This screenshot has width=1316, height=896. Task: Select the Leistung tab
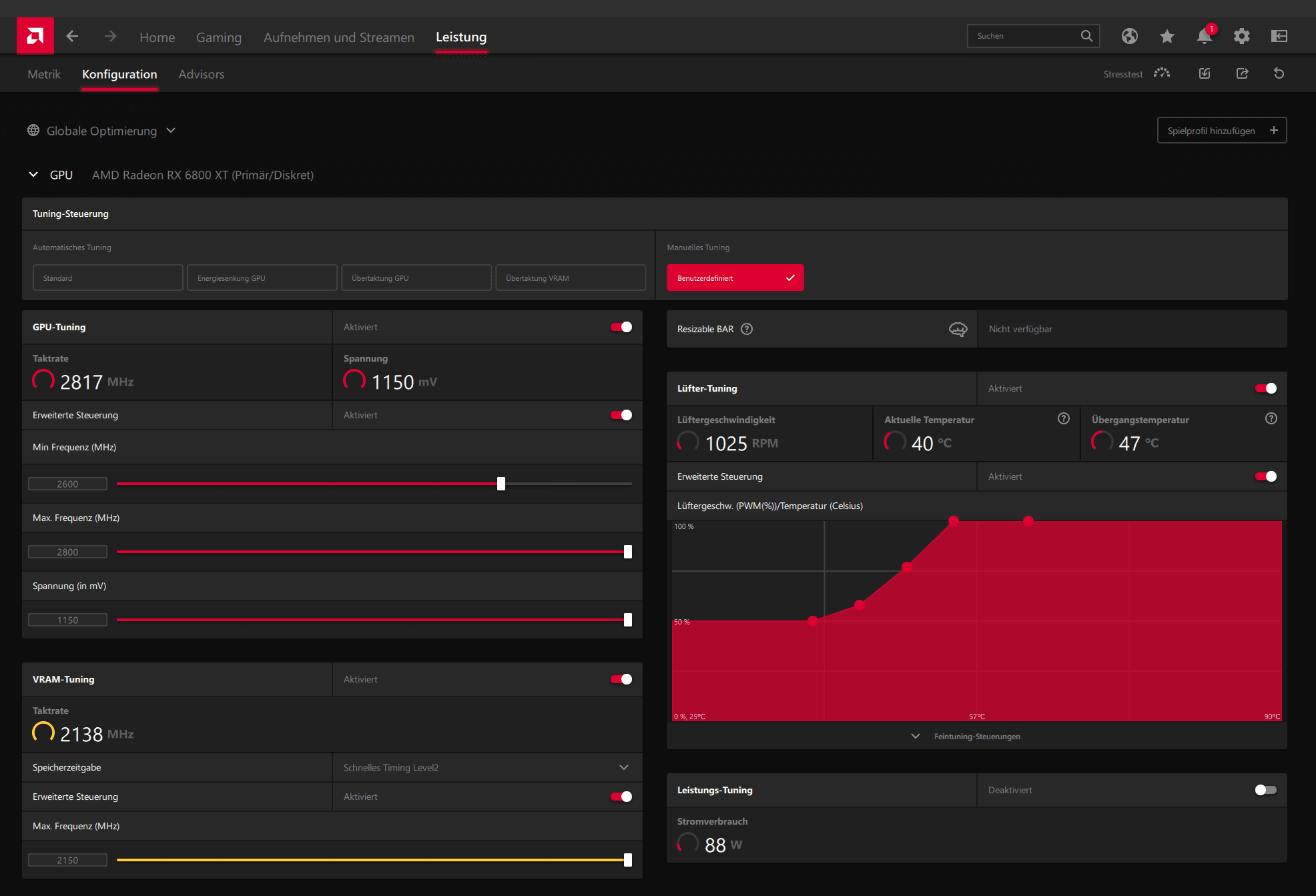[461, 37]
